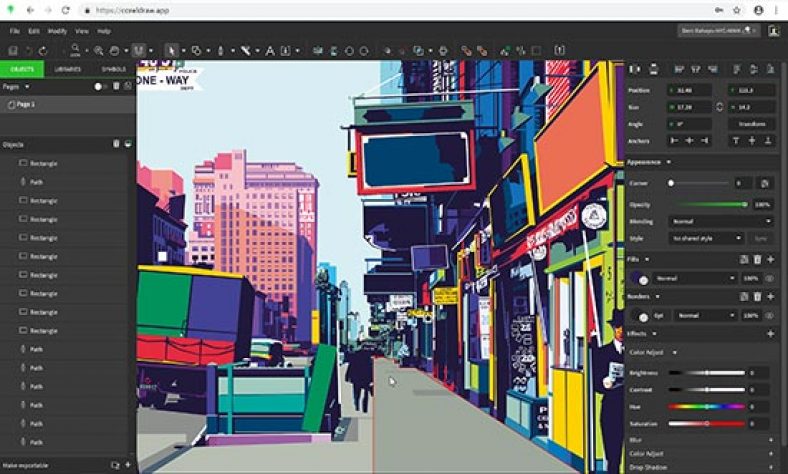Select the Pen drawing tool
Image resolution: width=788 pixels, height=474 pixels.
coord(221,49)
